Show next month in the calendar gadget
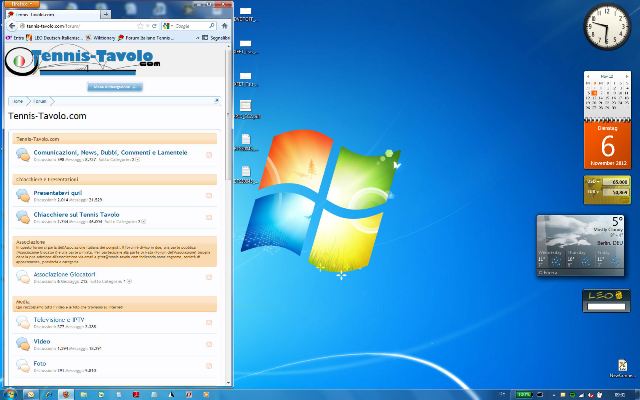Viewport: 640px width, 400px height. 627,76
